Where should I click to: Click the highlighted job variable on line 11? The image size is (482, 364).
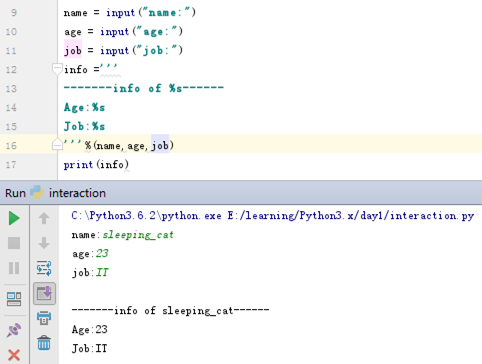click(x=73, y=50)
